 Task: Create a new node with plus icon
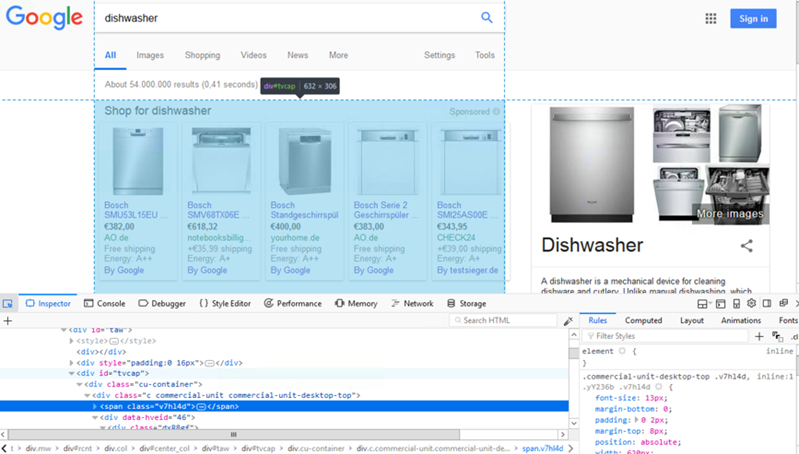point(8,321)
